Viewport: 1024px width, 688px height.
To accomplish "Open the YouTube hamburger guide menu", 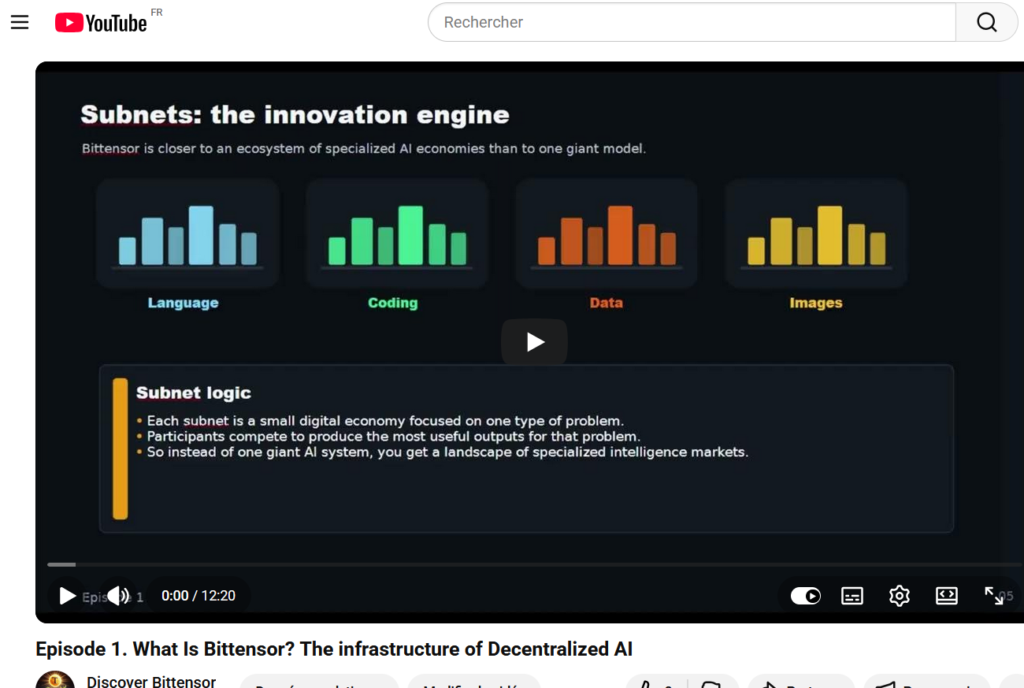I will [20, 22].
